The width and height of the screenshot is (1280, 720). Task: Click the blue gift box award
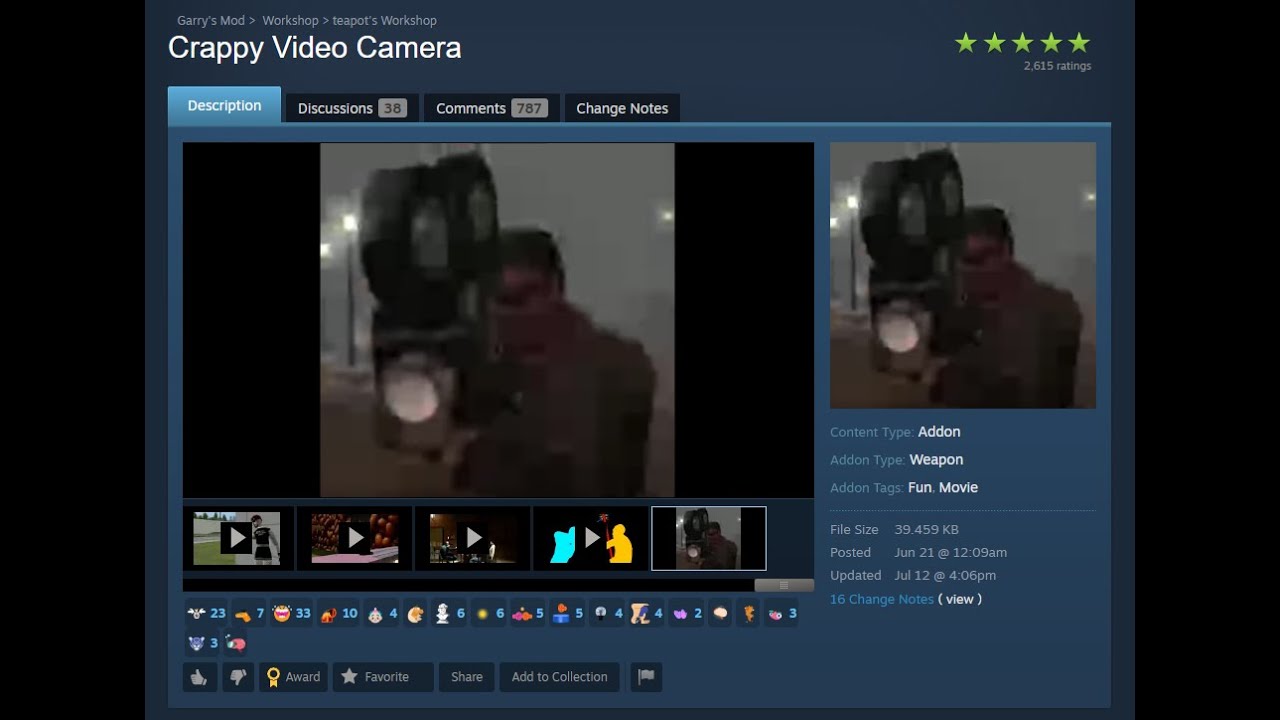567,613
